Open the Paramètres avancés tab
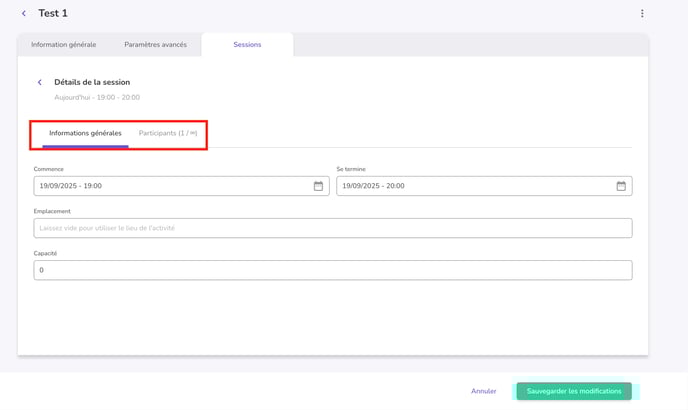Image resolution: width=688 pixels, height=410 pixels. coord(155,45)
